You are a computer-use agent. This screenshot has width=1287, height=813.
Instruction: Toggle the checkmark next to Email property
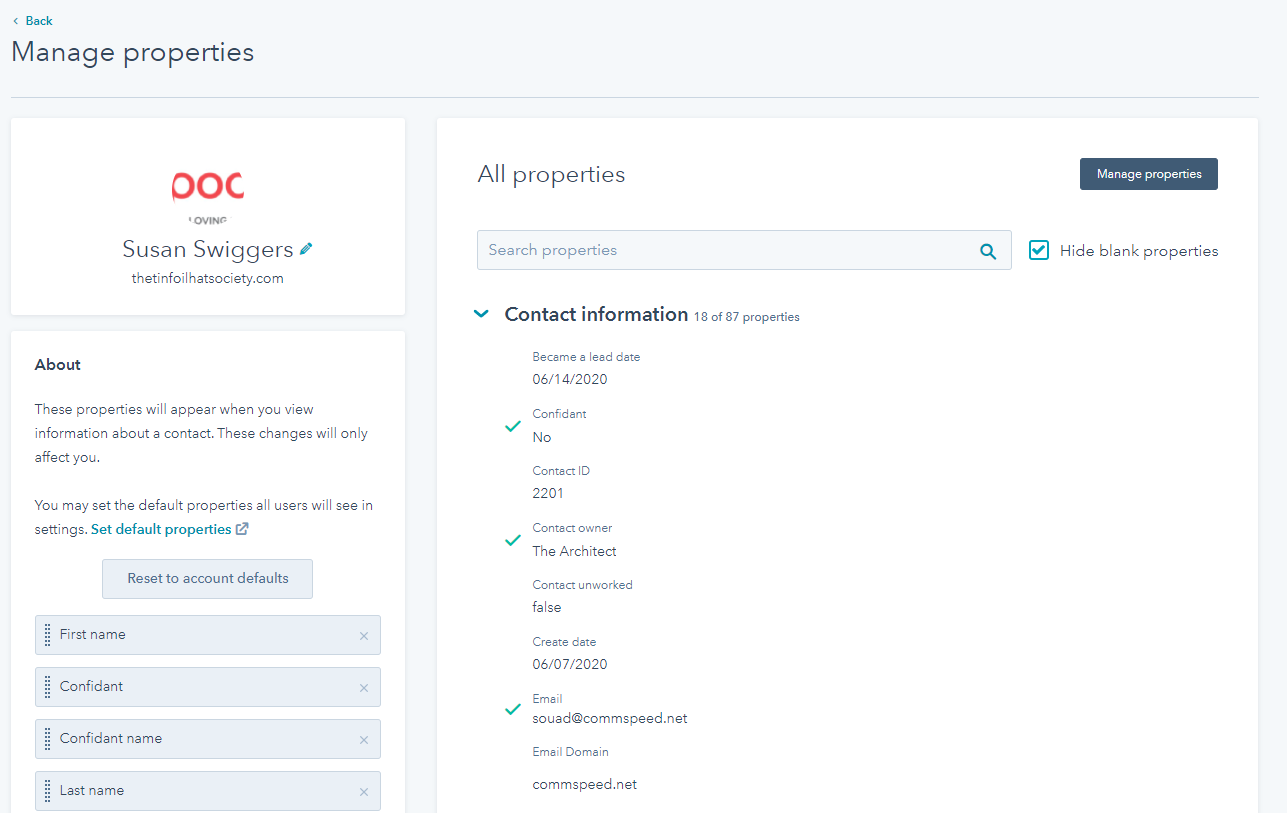pos(513,709)
